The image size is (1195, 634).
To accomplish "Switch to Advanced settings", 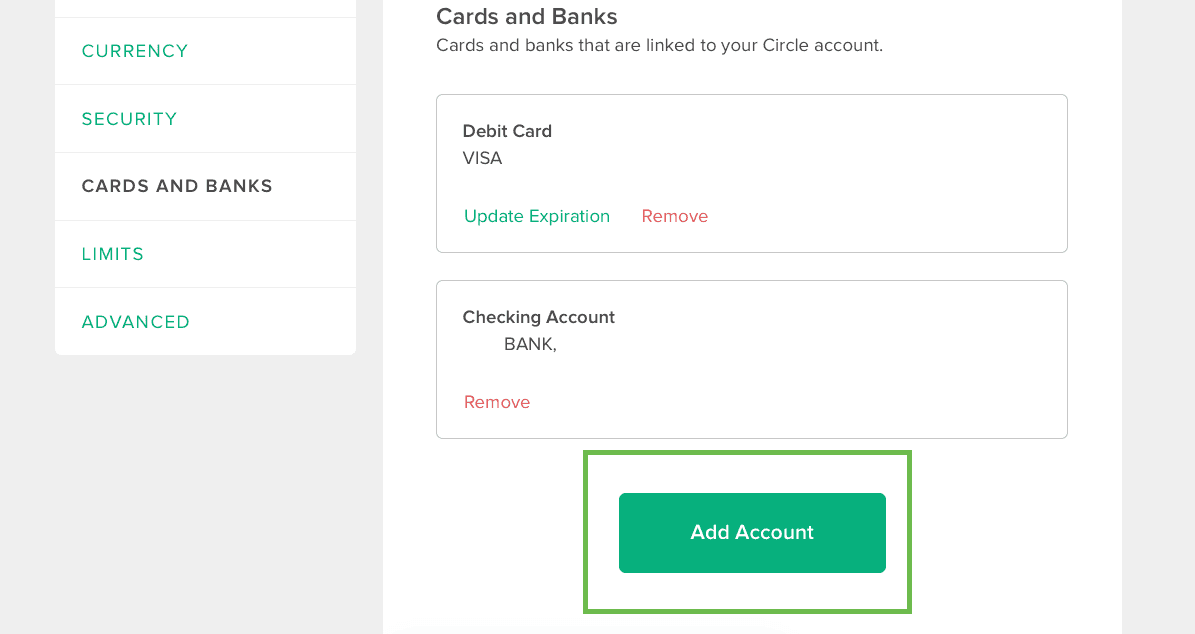I will (136, 322).
